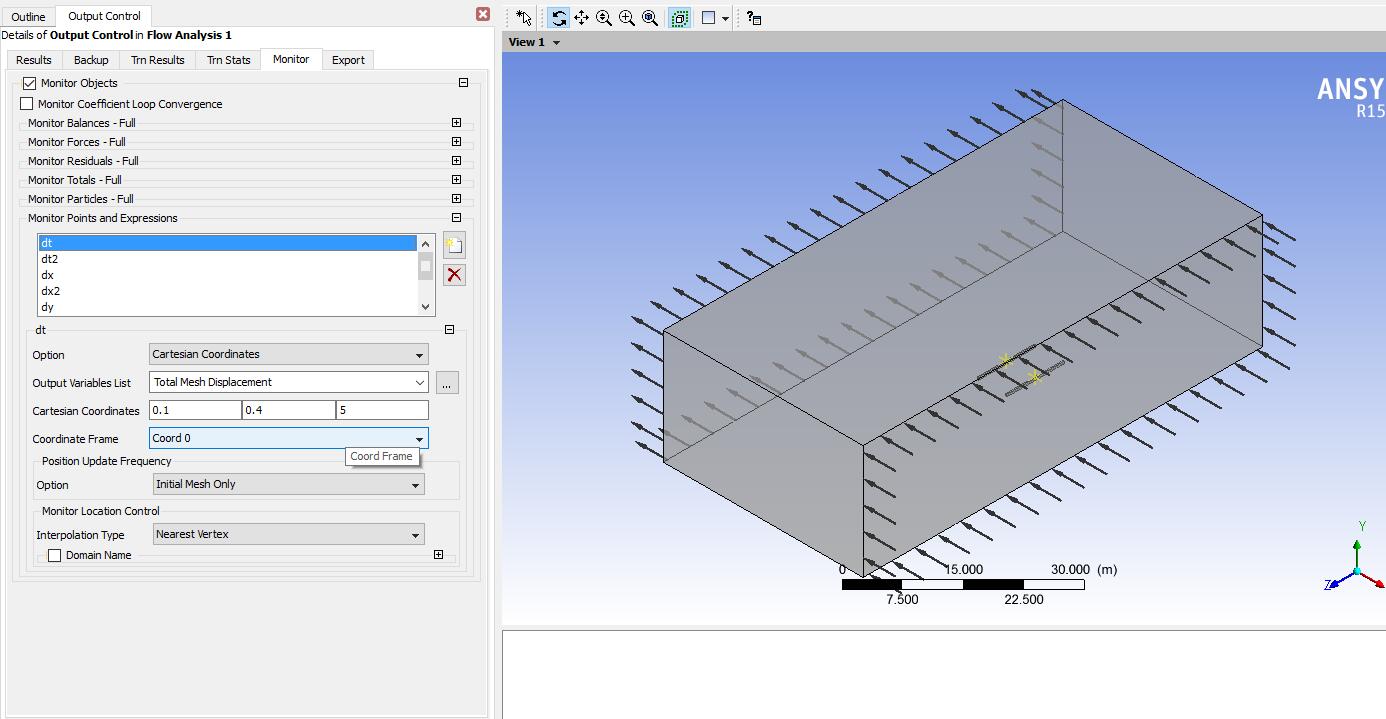
Task: Click the Output Variables ellipsis button
Action: click(x=447, y=382)
